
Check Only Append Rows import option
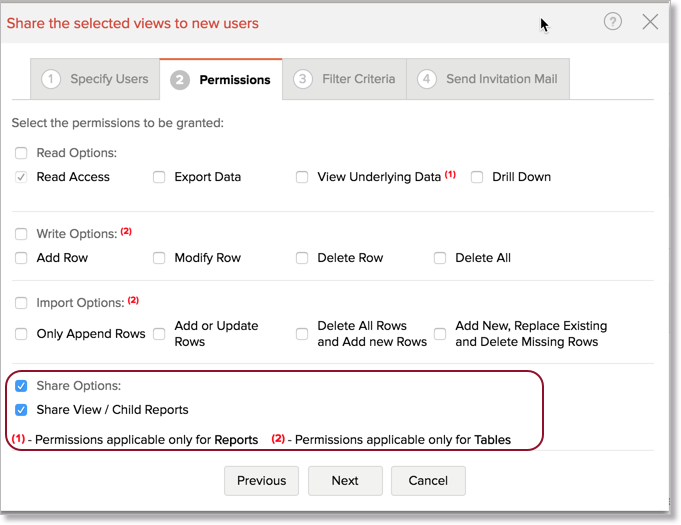[x=21, y=334]
